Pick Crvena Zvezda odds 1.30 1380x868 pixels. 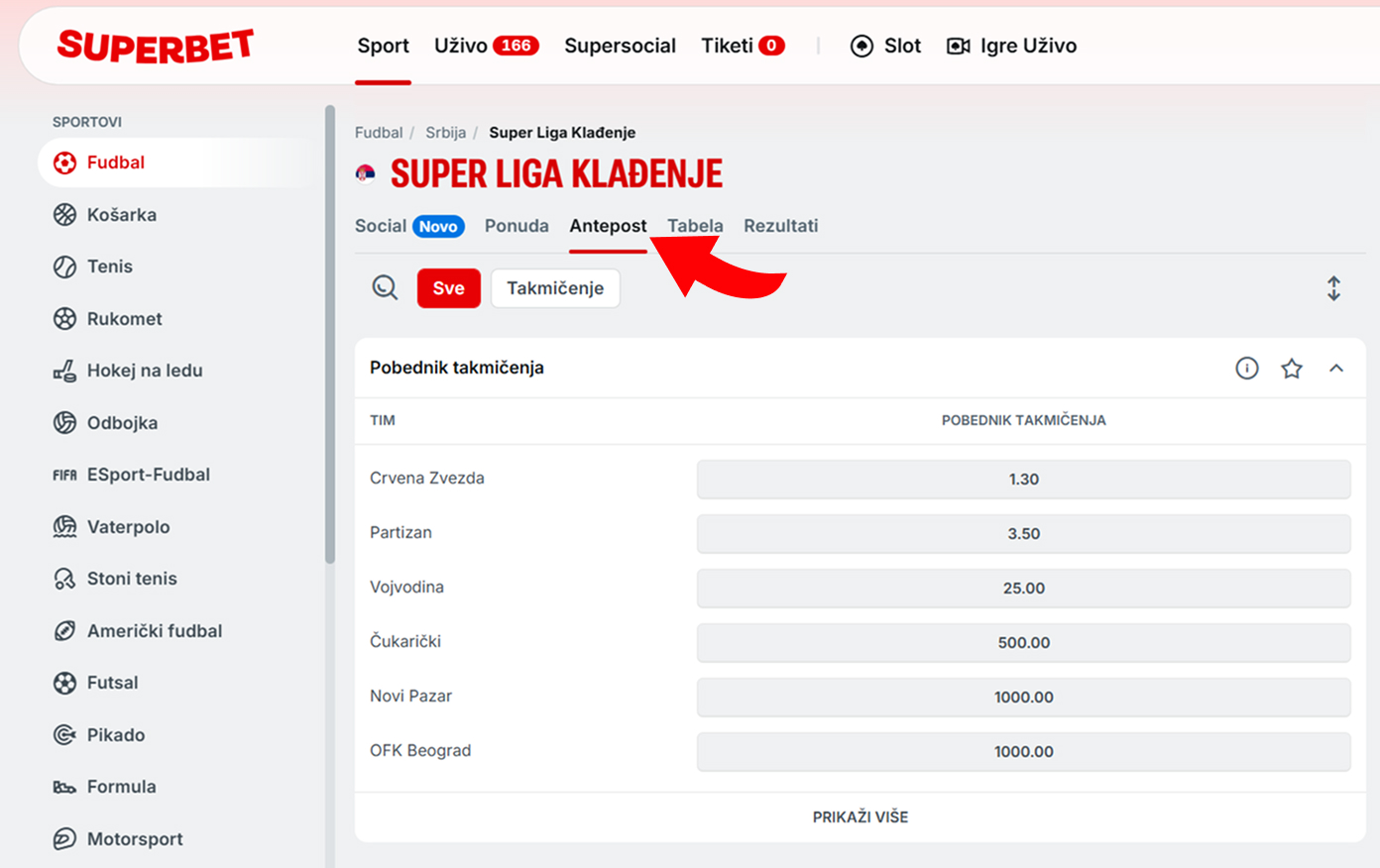coord(1023,479)
